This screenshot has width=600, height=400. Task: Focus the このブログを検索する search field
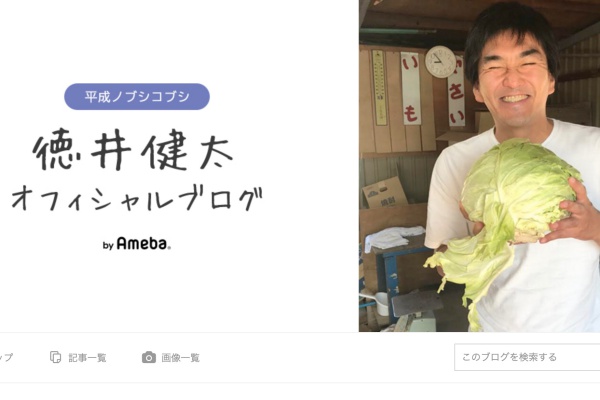click(527, 357)
